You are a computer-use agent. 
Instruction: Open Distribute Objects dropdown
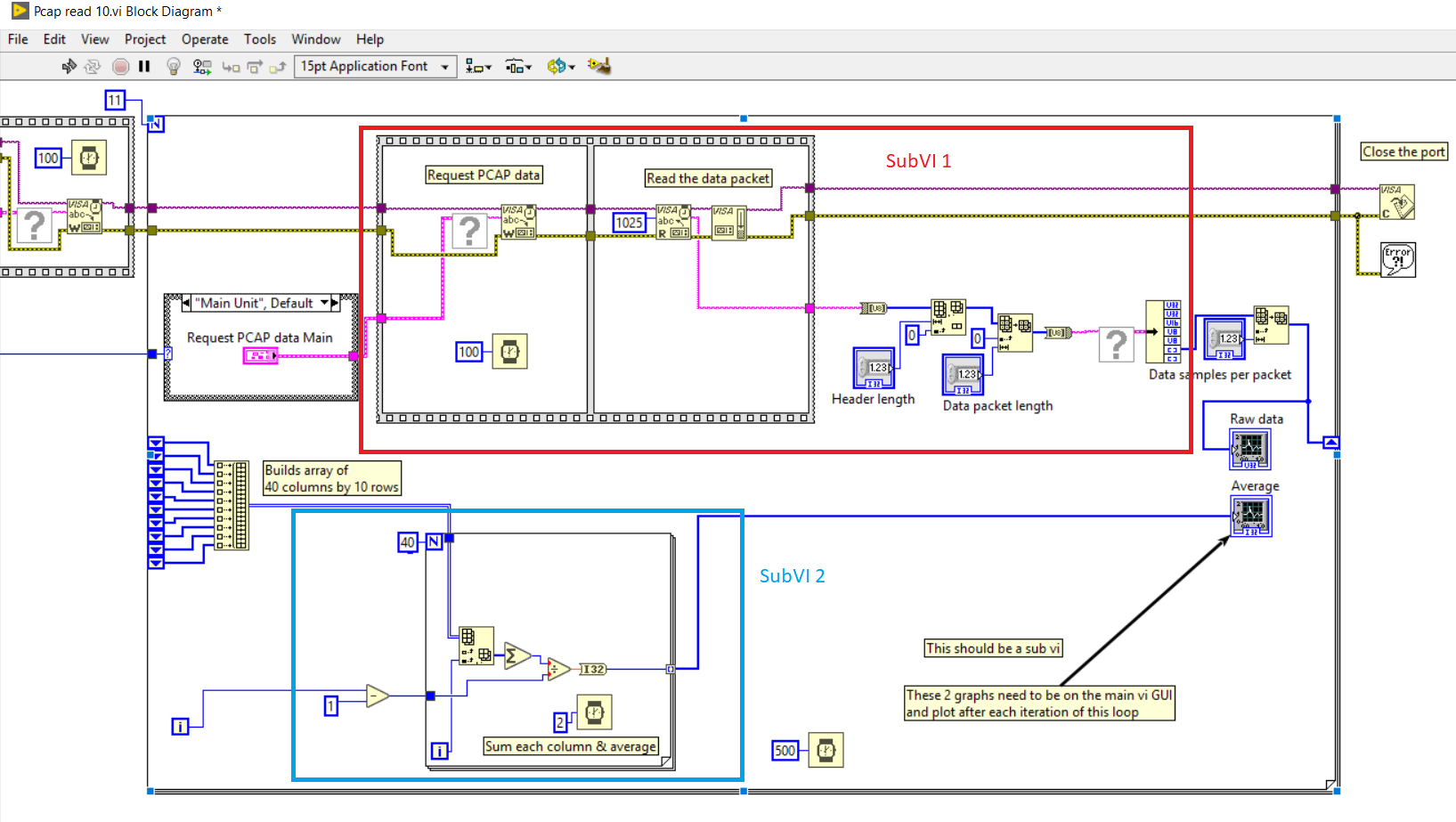coord(518,67)
